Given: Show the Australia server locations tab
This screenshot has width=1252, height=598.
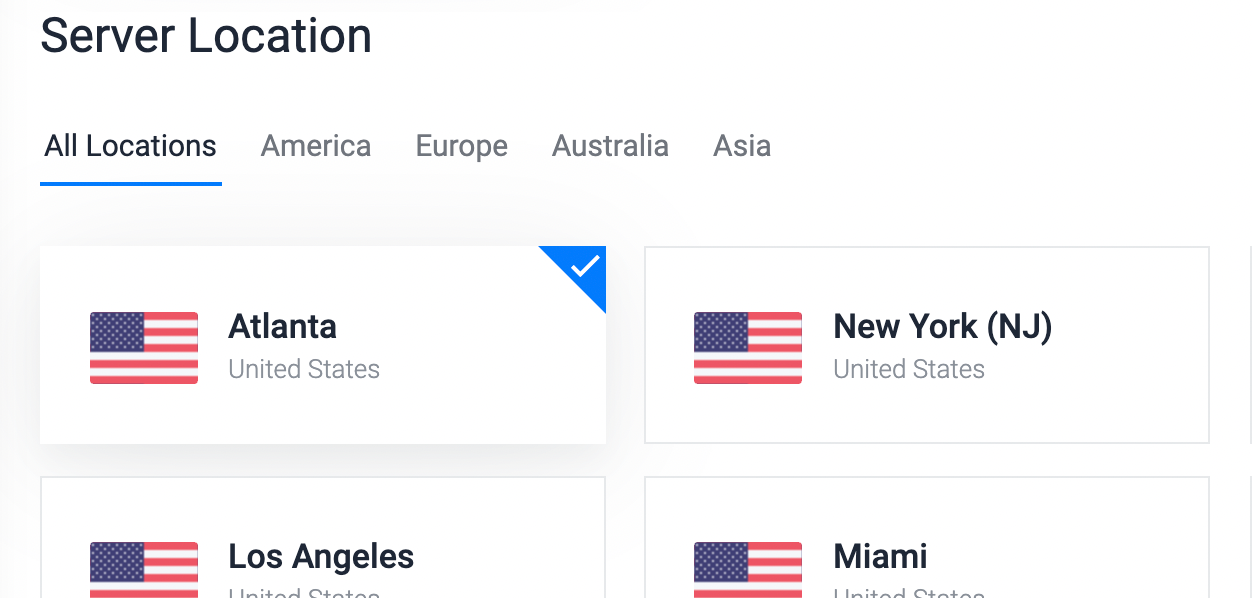Looking at the screenshot, I should [x=610, y=146].
